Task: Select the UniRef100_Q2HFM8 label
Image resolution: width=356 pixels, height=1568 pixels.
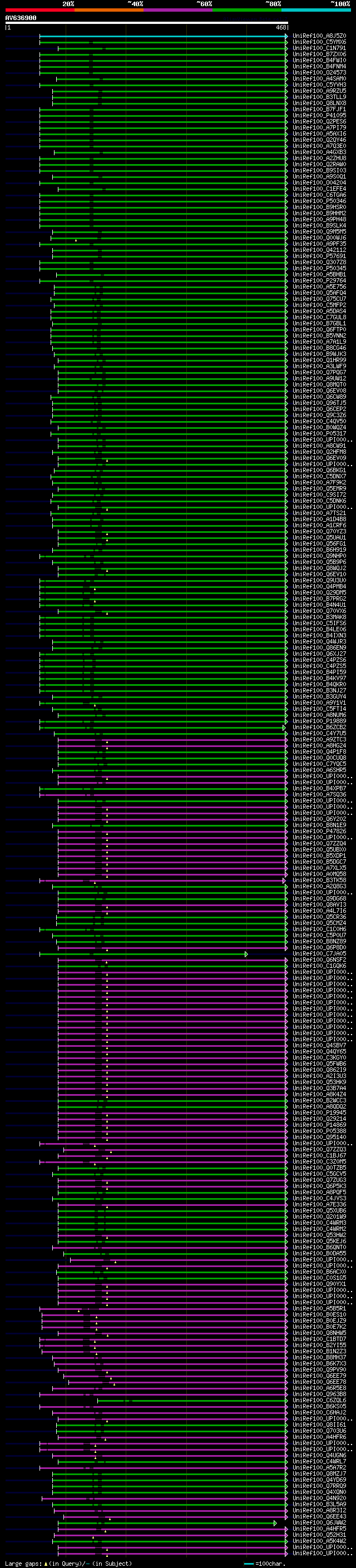Action: (319, 452)
